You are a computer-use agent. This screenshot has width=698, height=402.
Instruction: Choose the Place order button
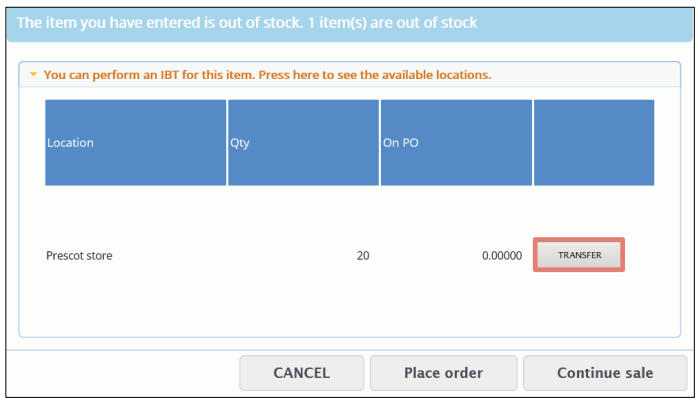pos(443,373)
